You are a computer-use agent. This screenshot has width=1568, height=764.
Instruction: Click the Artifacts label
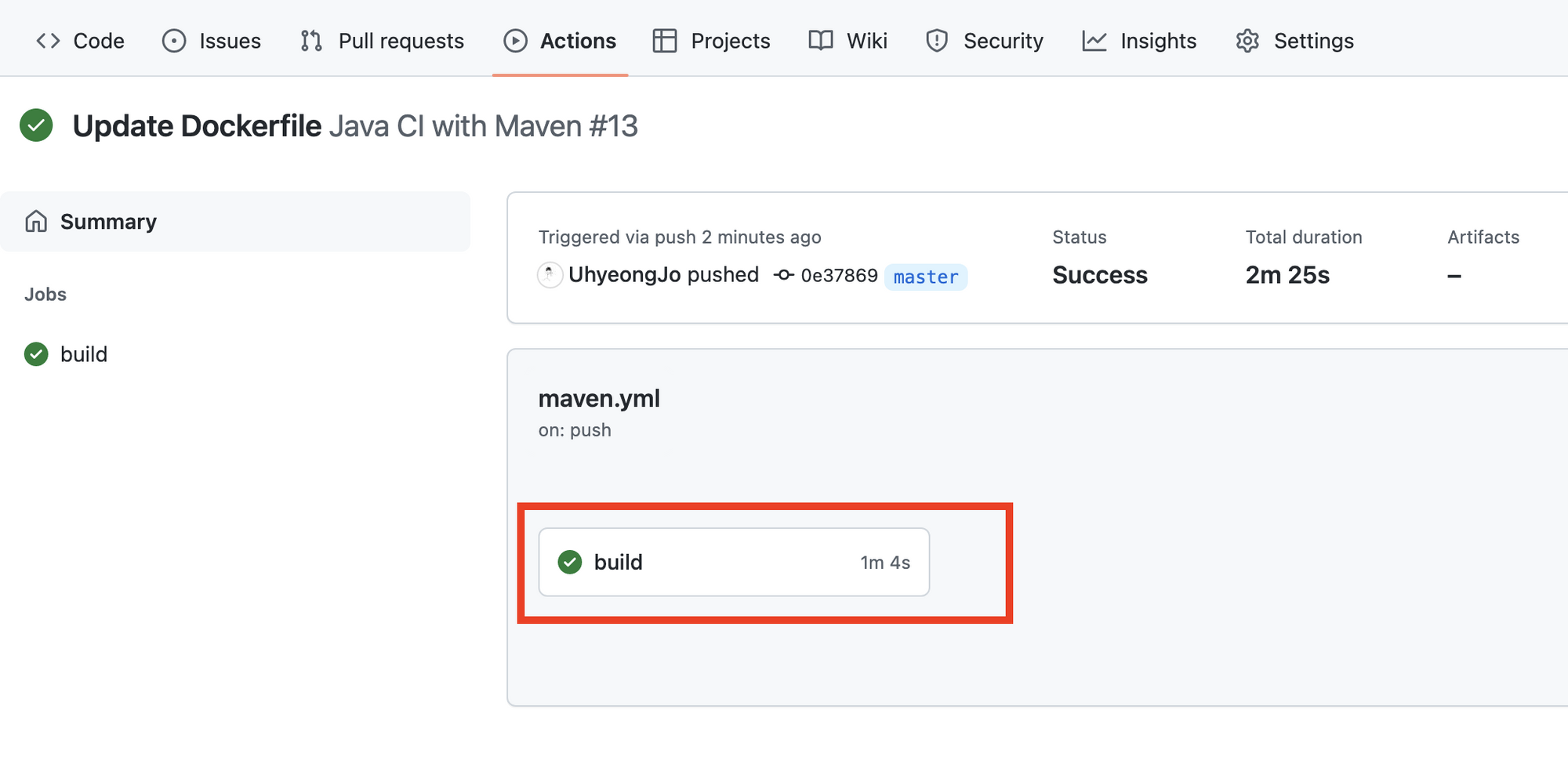[x=1483, y=237]
